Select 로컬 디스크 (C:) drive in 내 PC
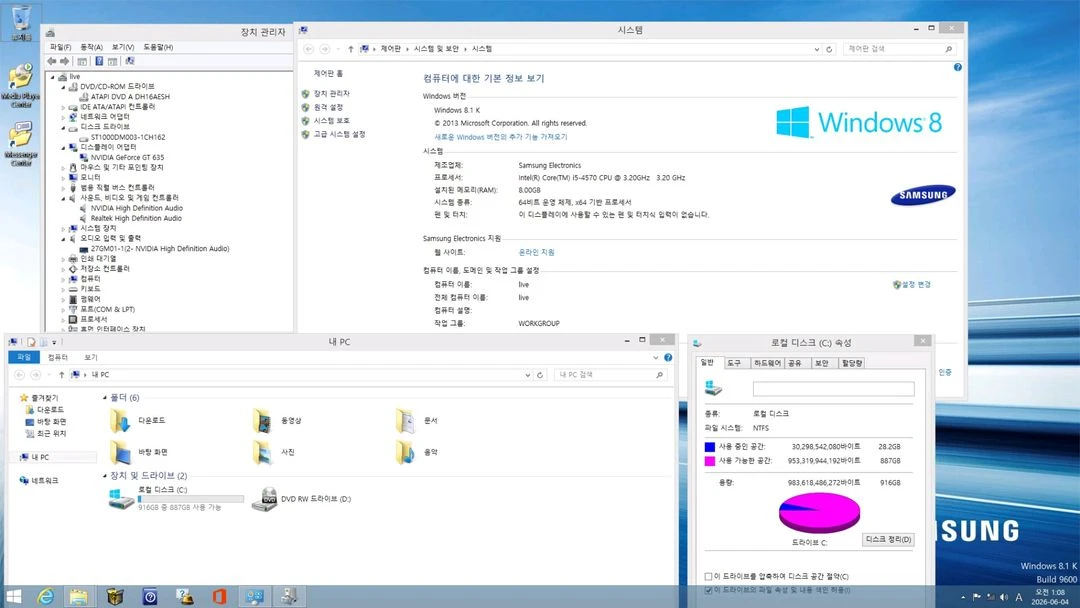The width and height of the screenshot is (1080, 608). [176, 499]
